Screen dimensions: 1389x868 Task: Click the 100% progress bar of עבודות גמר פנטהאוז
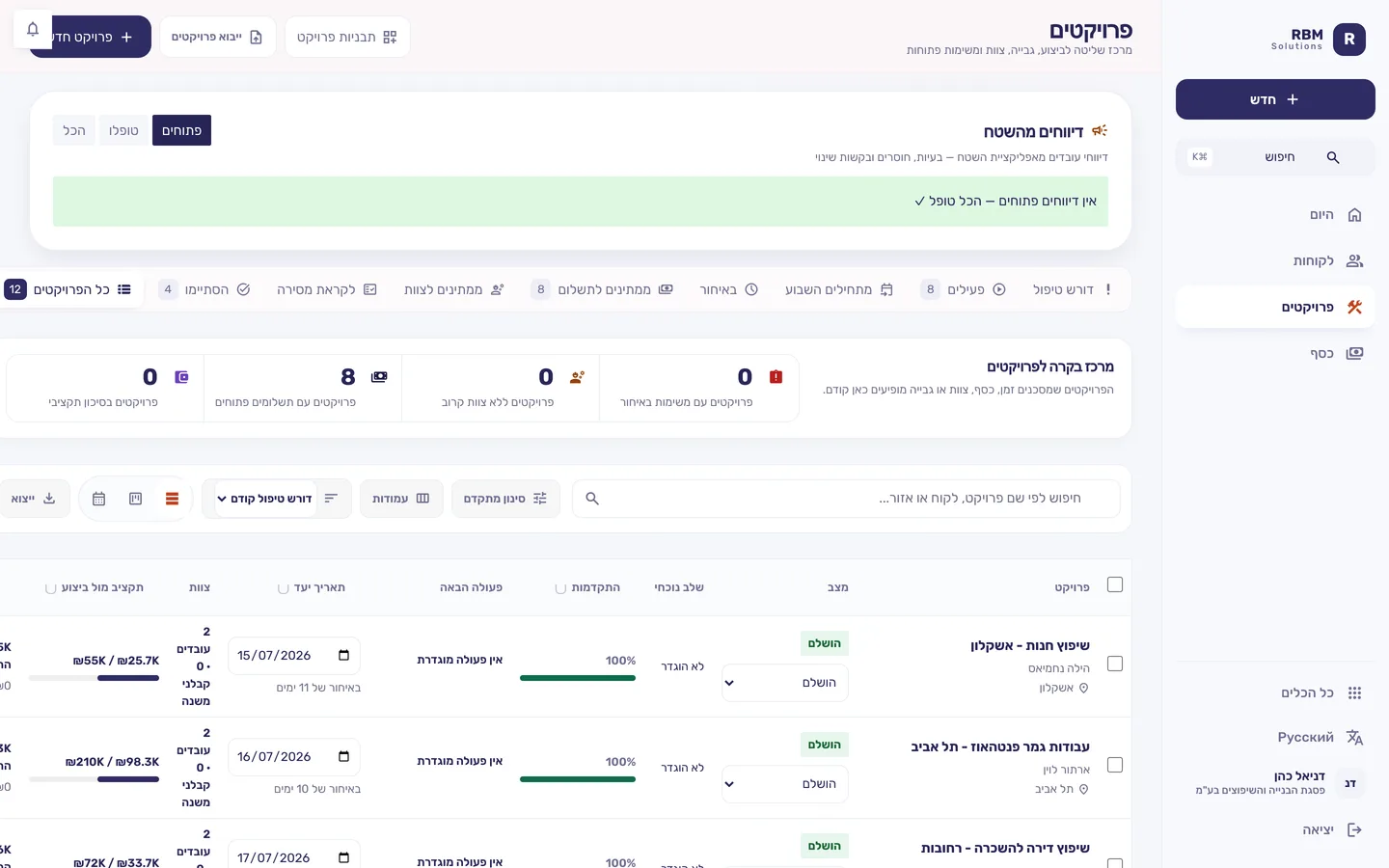[578, 779]
